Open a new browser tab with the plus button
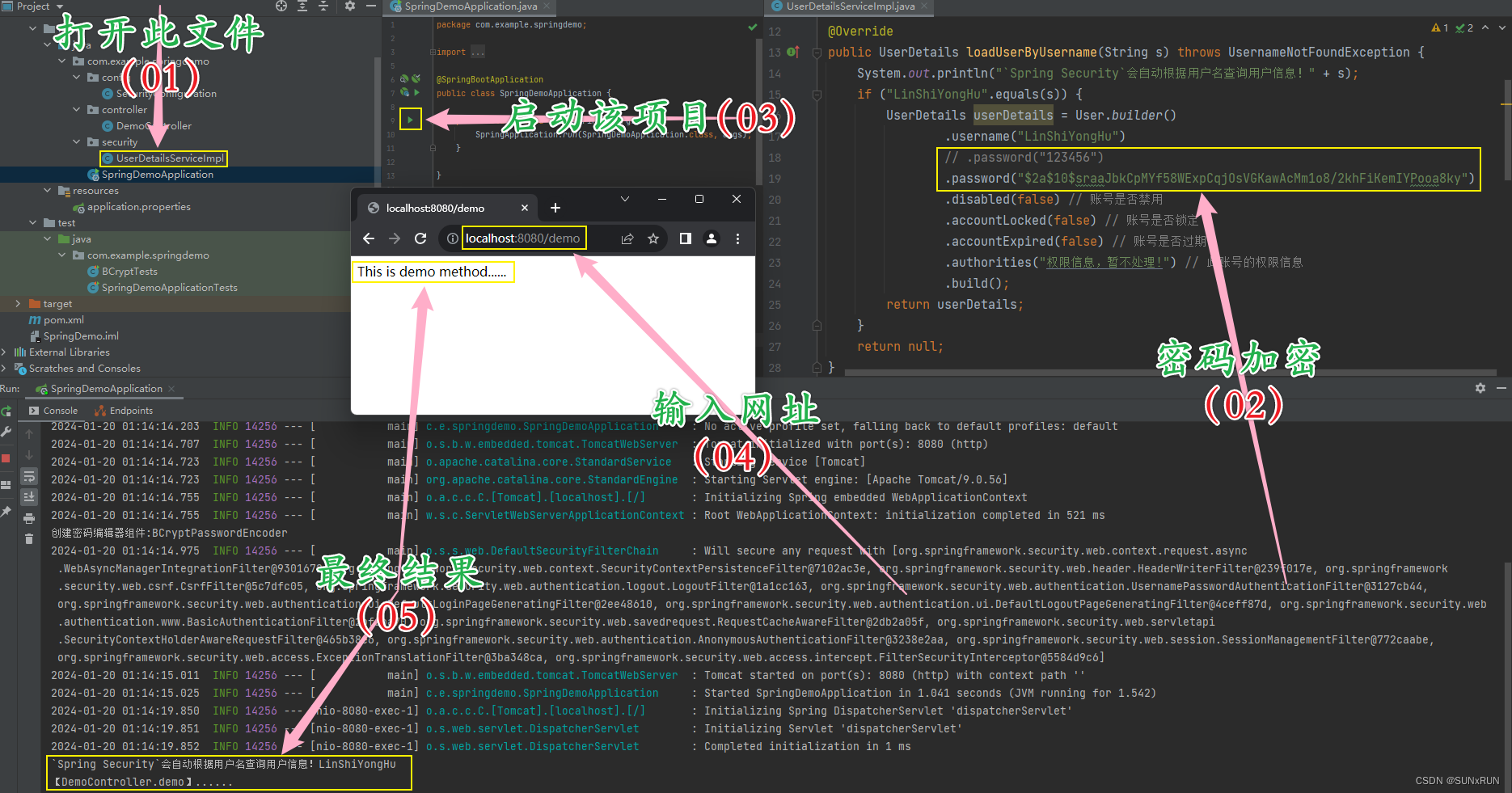 pyautogui.click(x=555, y=207)
